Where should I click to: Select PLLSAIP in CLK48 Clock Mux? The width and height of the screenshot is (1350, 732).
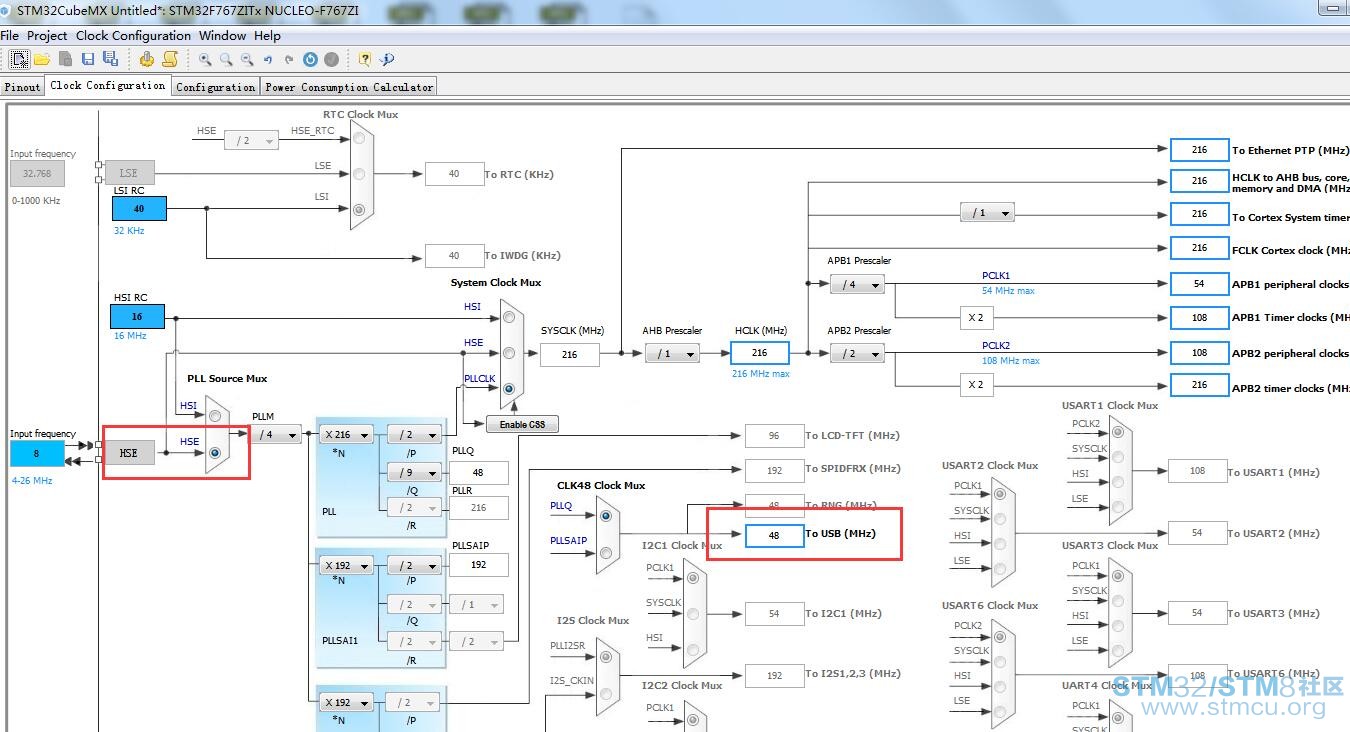606,551
